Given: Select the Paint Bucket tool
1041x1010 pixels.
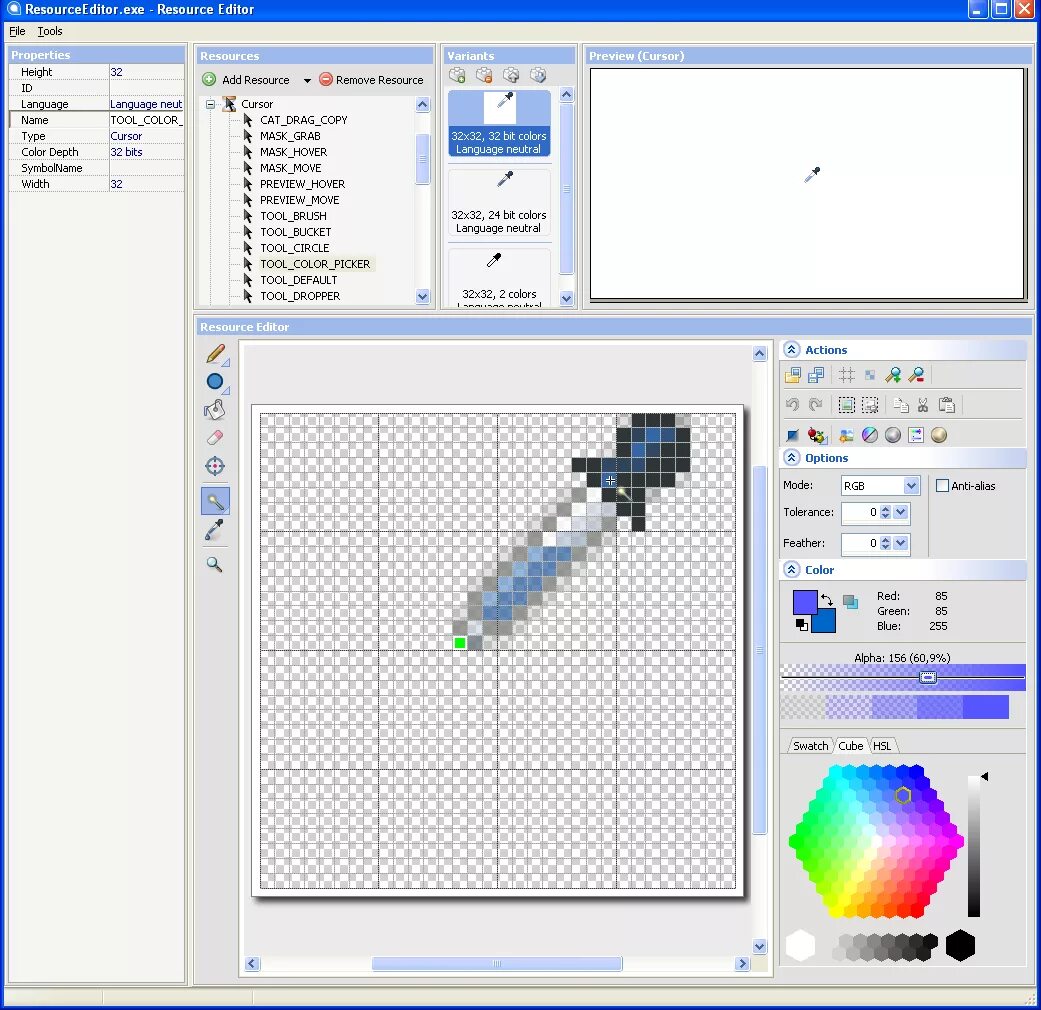Looking at the screenshot, I should [x=214, y=410].
